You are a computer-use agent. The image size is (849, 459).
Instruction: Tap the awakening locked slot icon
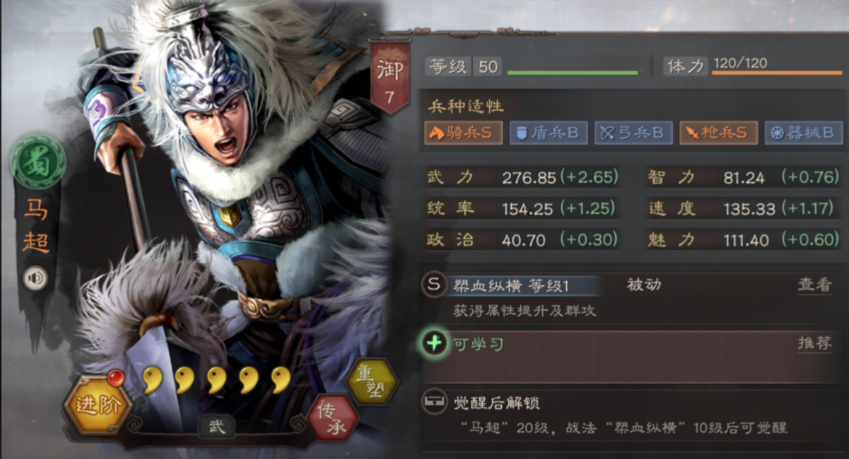click(x=434, y=402)
